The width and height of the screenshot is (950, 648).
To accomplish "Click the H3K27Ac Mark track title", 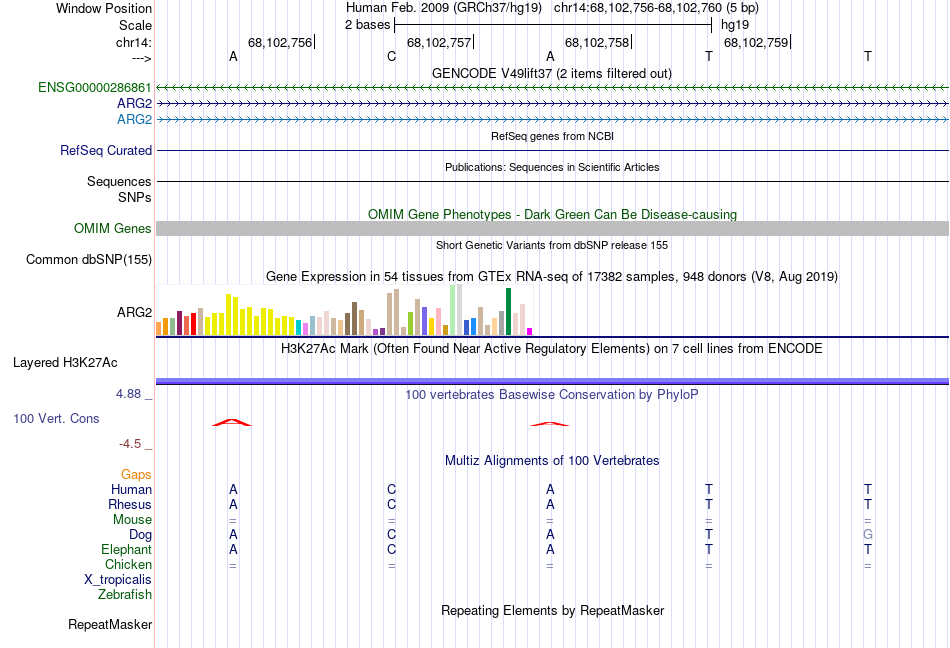I will click(552, 349).
